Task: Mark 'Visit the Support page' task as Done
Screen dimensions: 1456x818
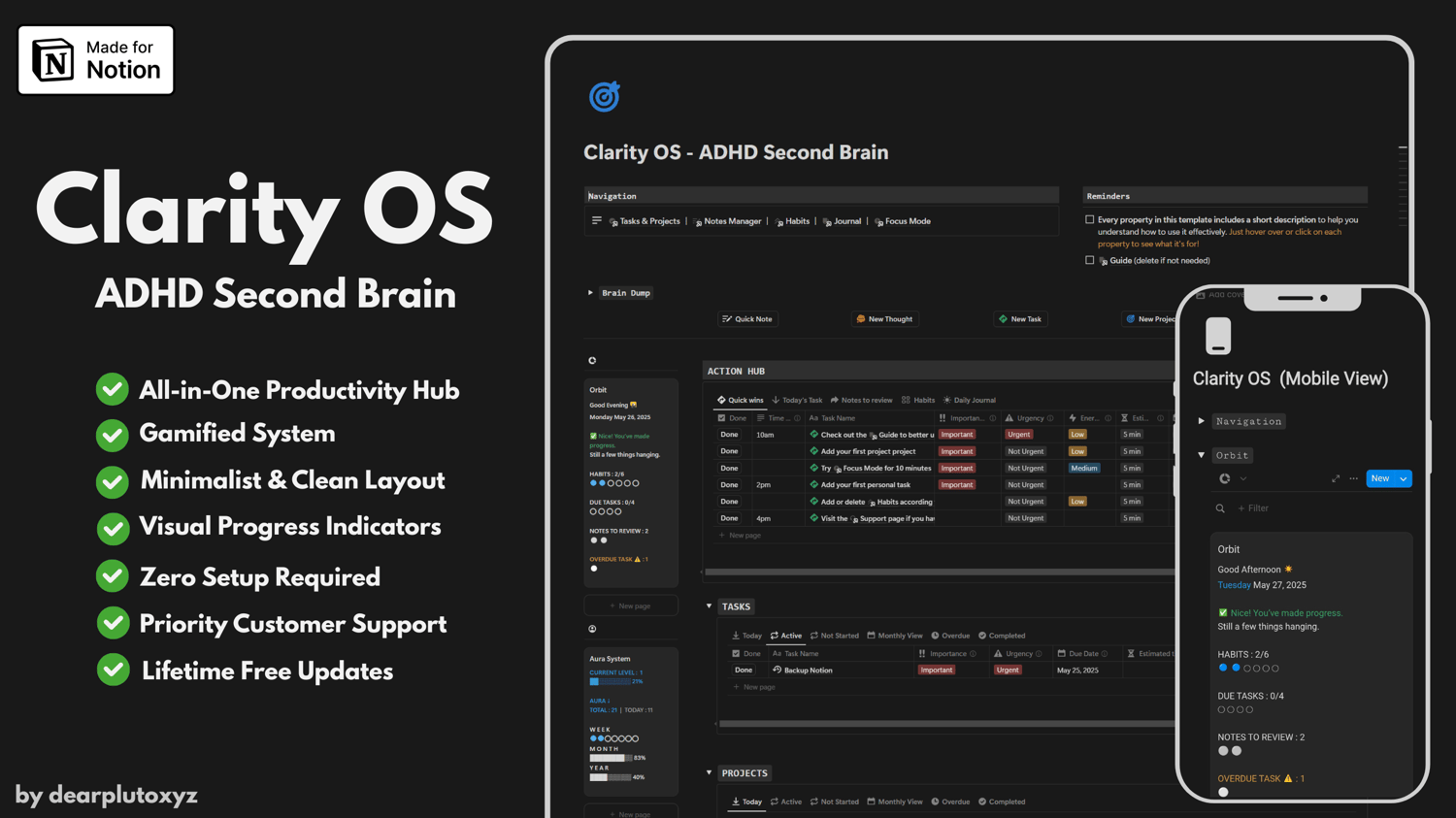Action: click(729, 518)
